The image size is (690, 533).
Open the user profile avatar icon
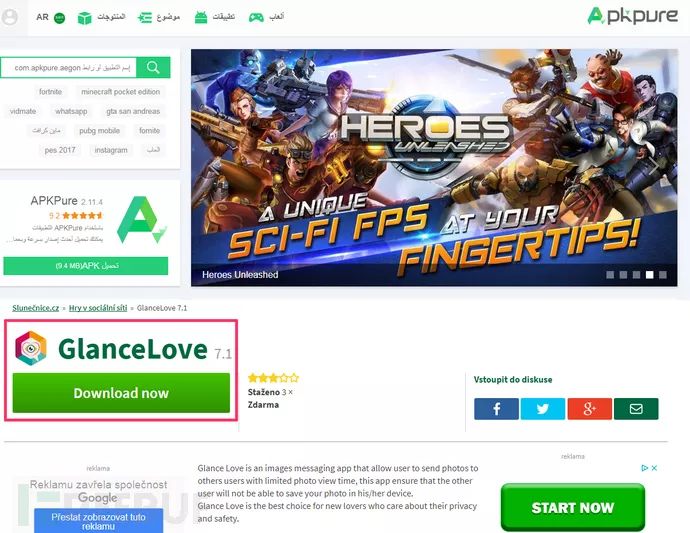pos(9,17)
